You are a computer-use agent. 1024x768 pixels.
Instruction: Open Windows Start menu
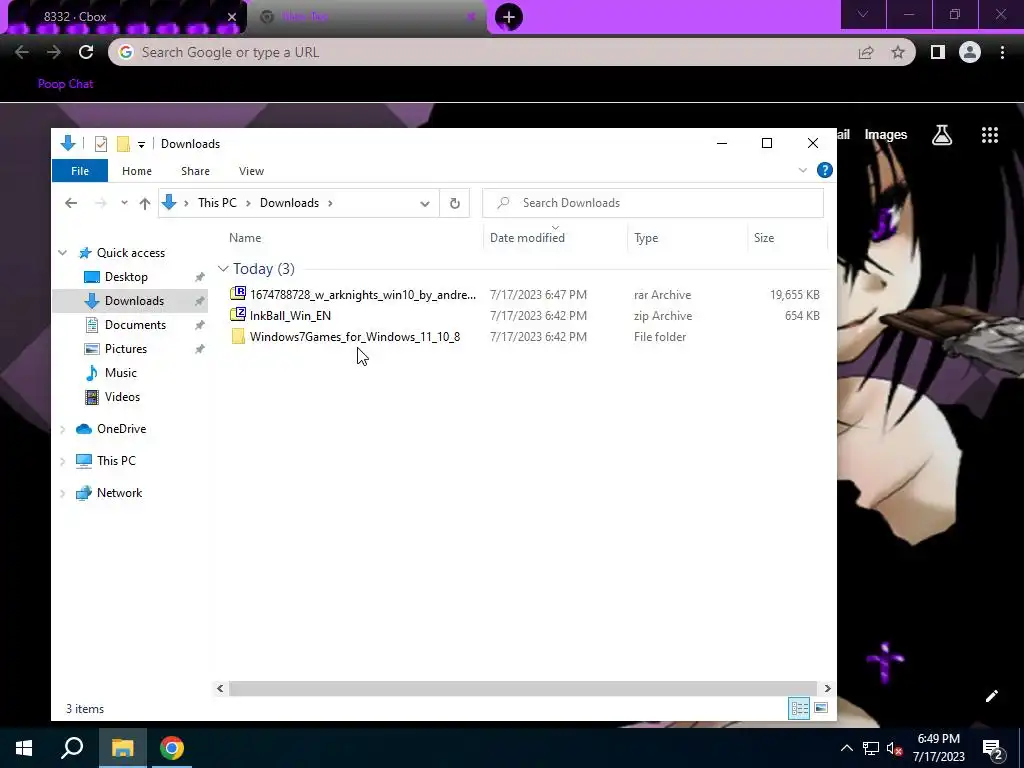(24, 748)
